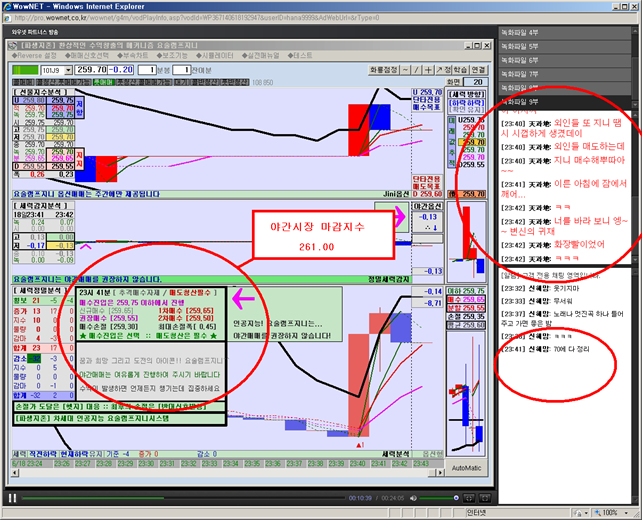Click the ↗정 arrow tool button
642x520 pixels.
click(443, 70)
